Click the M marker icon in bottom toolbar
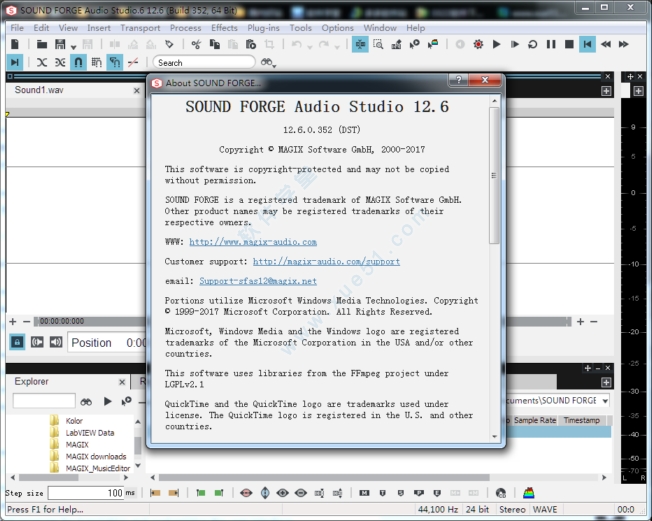 pyautogui.click(x=364, y=493)
